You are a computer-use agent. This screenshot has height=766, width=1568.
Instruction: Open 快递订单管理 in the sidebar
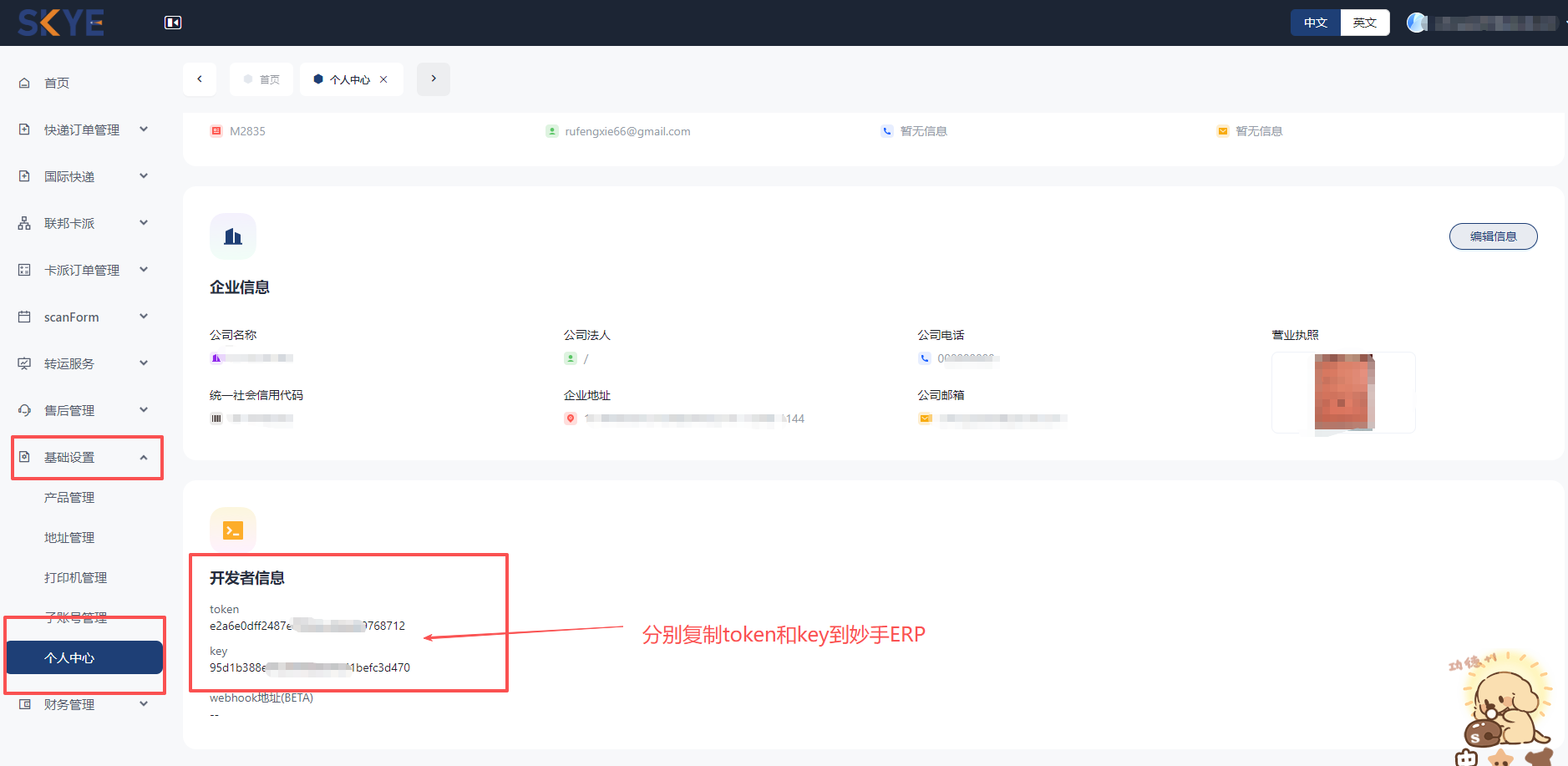(81, 129)
